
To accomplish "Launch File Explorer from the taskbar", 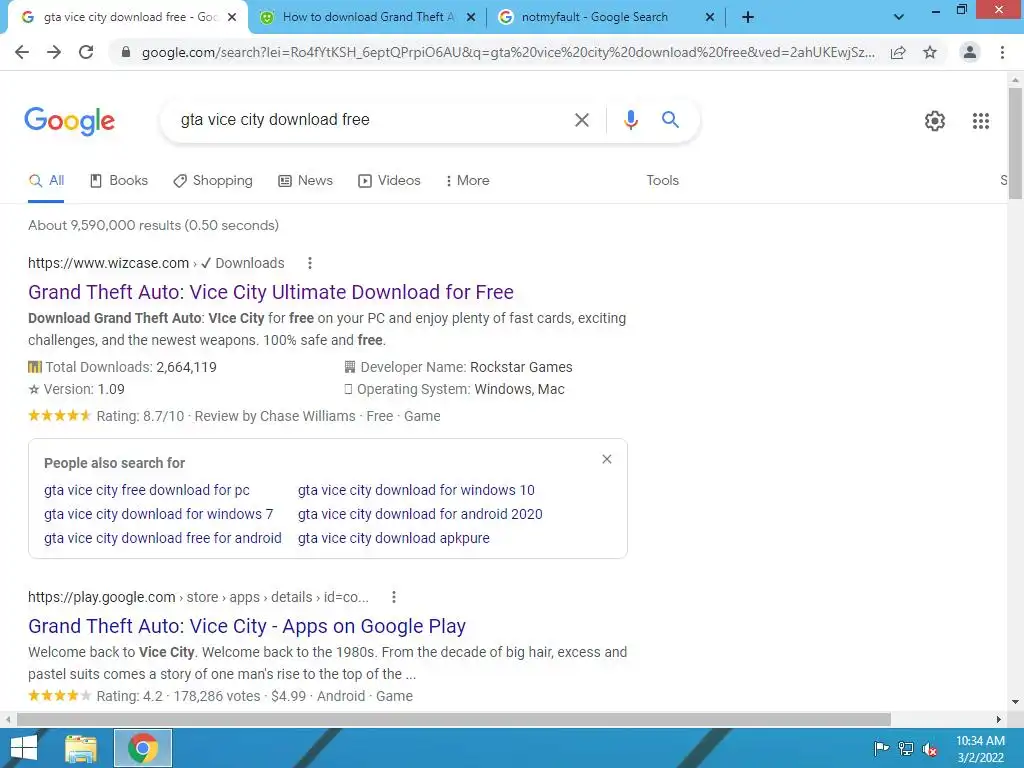I will (x=81, y=748).
